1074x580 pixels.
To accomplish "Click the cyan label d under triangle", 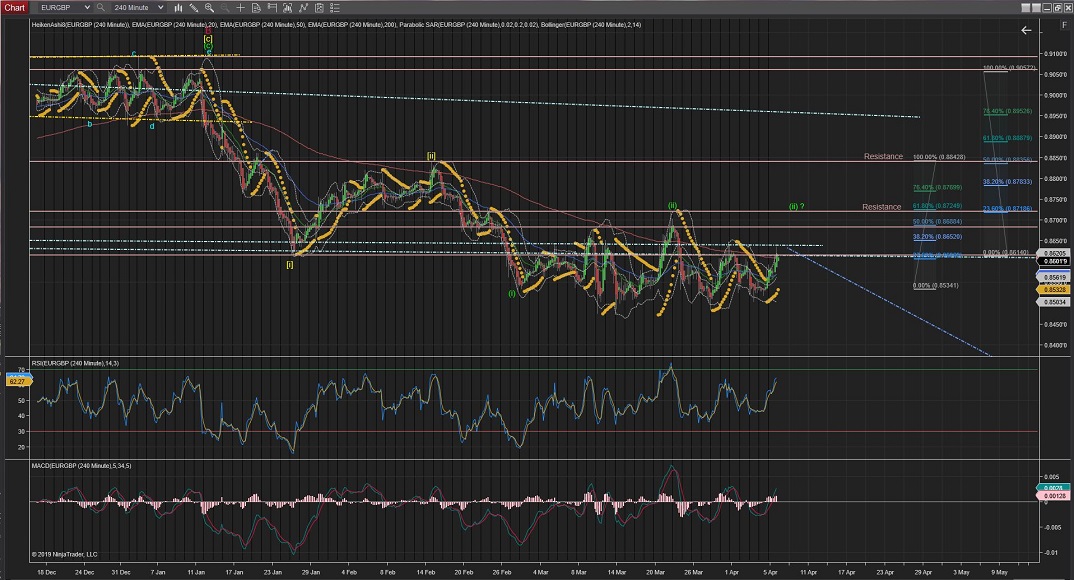I will [152, 125].
